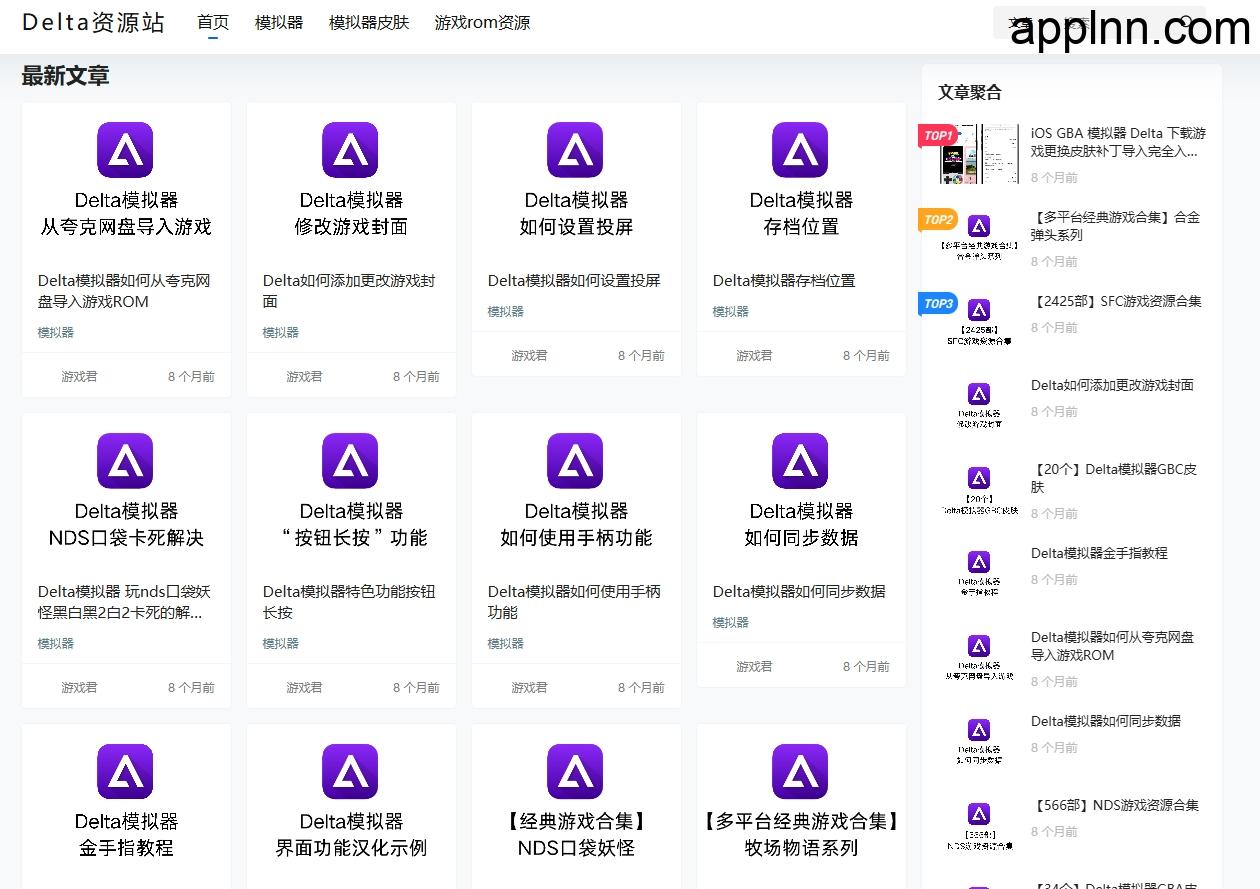Select the Delta icon on 如何设置投屏 card
The height and width of the screenshot is (889, 1260).
(576, 149)
